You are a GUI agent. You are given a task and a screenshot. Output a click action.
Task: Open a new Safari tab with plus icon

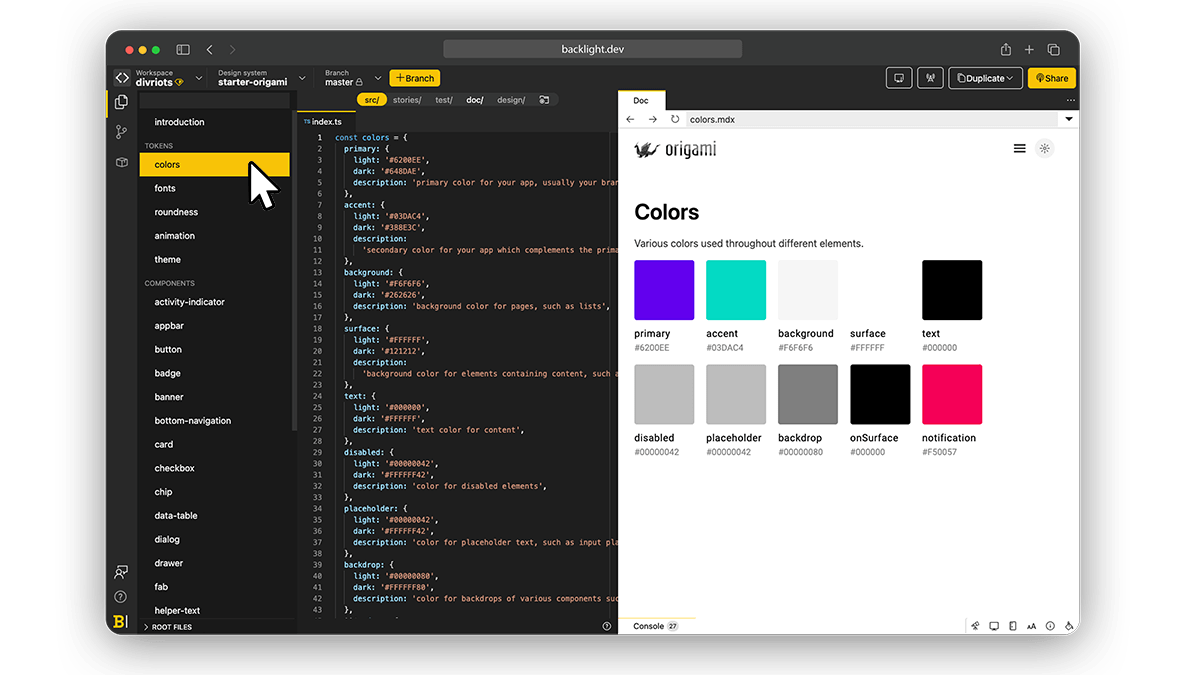[x=1030, y=49]
